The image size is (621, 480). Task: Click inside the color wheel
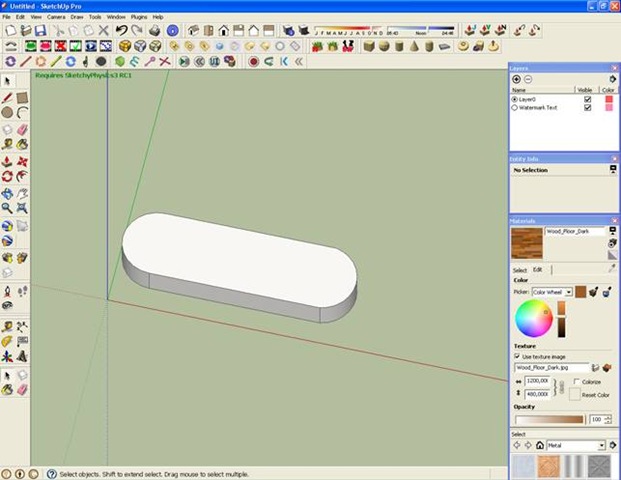[x=533, y=320]
